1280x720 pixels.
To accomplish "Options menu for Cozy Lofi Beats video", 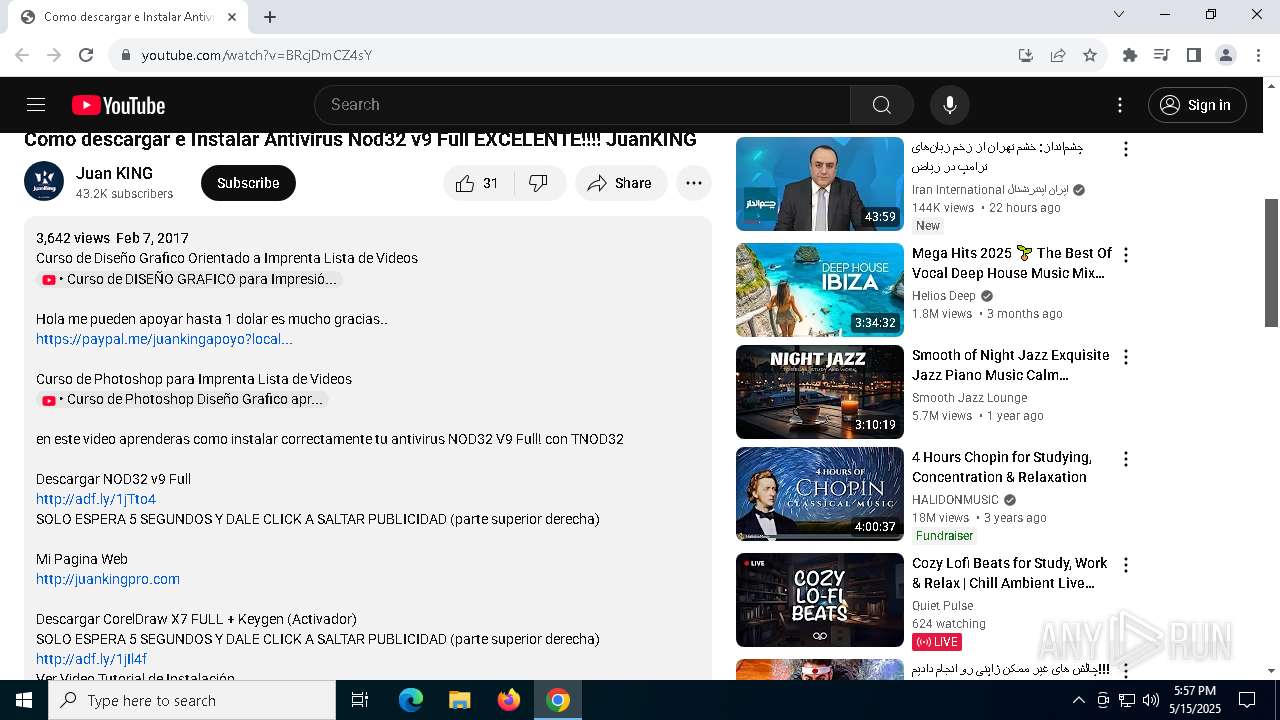I will tap(1126, 565).
